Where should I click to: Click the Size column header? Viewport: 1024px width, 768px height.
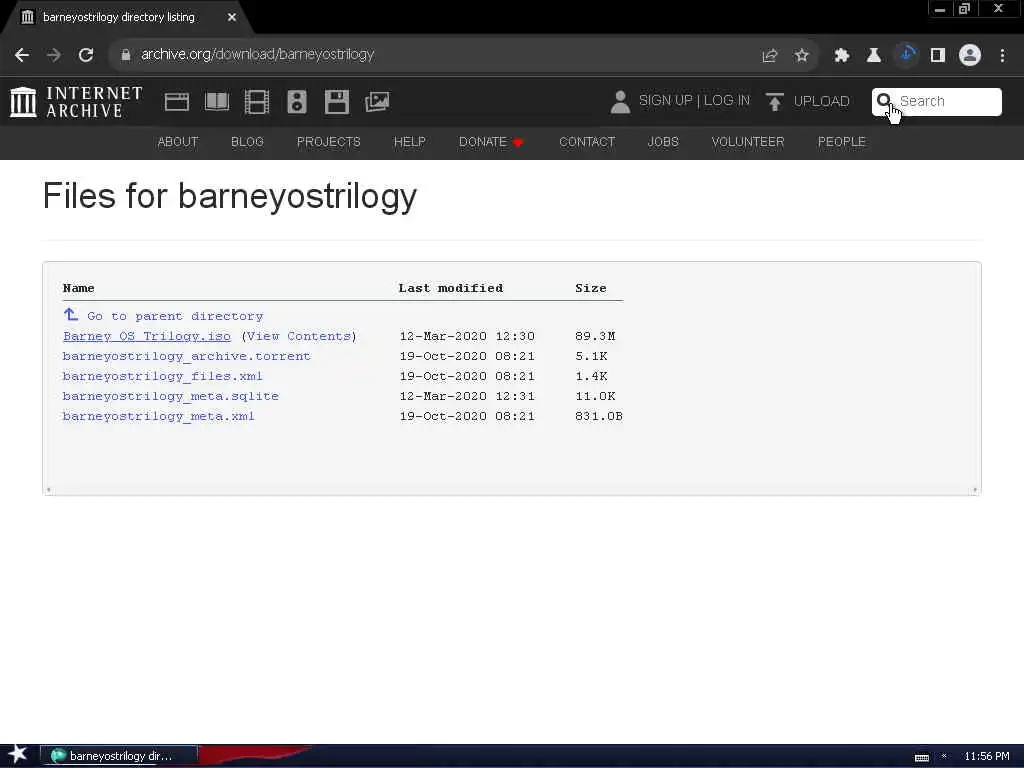click(x=590, y=288)
